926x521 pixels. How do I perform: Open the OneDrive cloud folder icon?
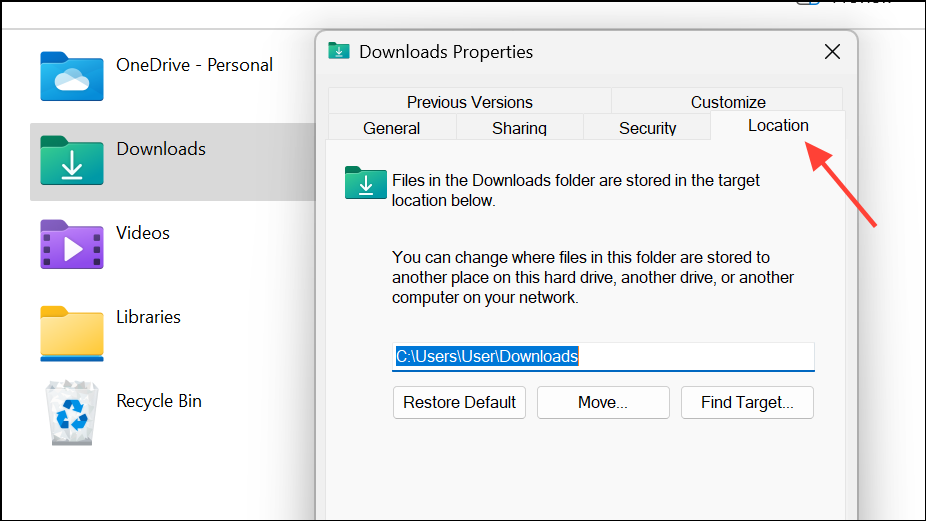click(71, 76)
